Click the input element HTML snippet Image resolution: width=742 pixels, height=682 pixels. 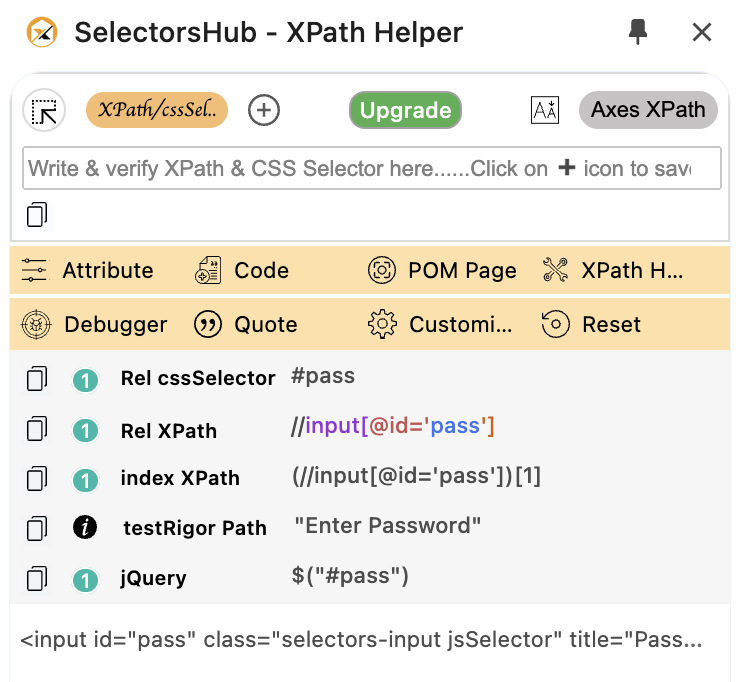[362, 640]
